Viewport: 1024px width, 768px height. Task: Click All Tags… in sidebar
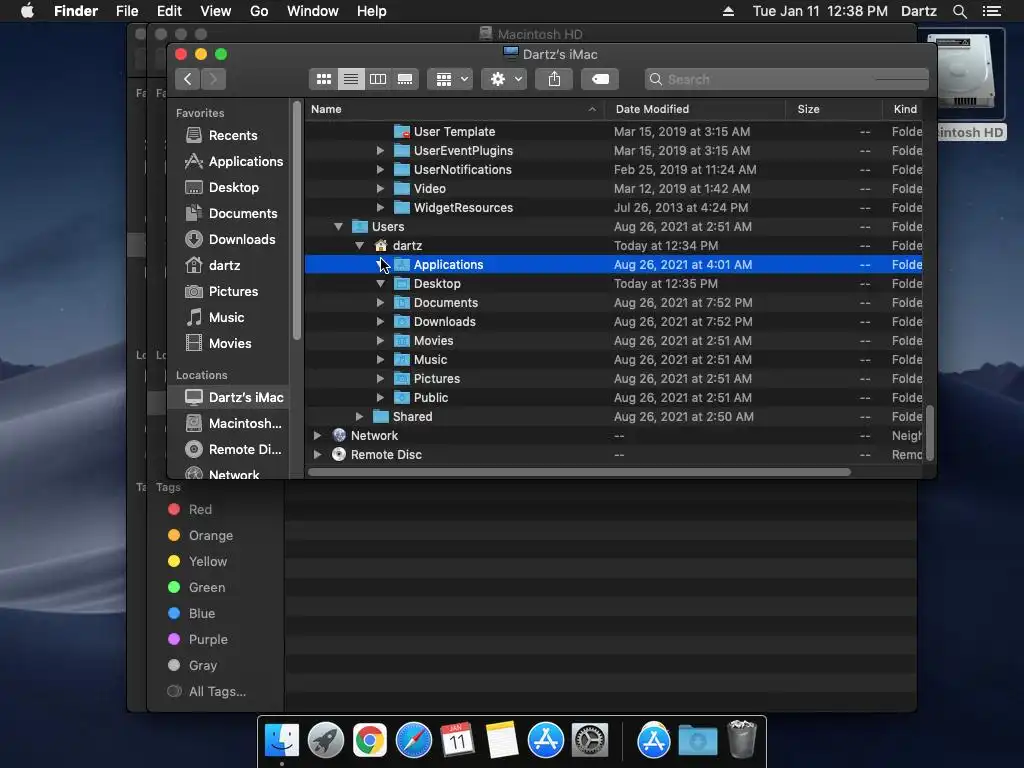pyautogui.click(x=207, y=692)
